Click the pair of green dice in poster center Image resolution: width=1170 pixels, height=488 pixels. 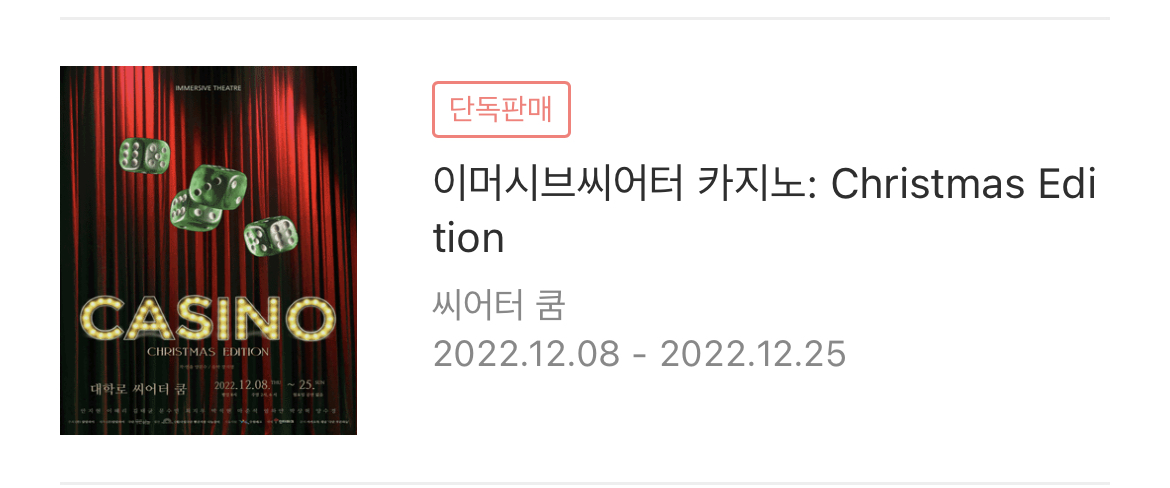[207, 197]
